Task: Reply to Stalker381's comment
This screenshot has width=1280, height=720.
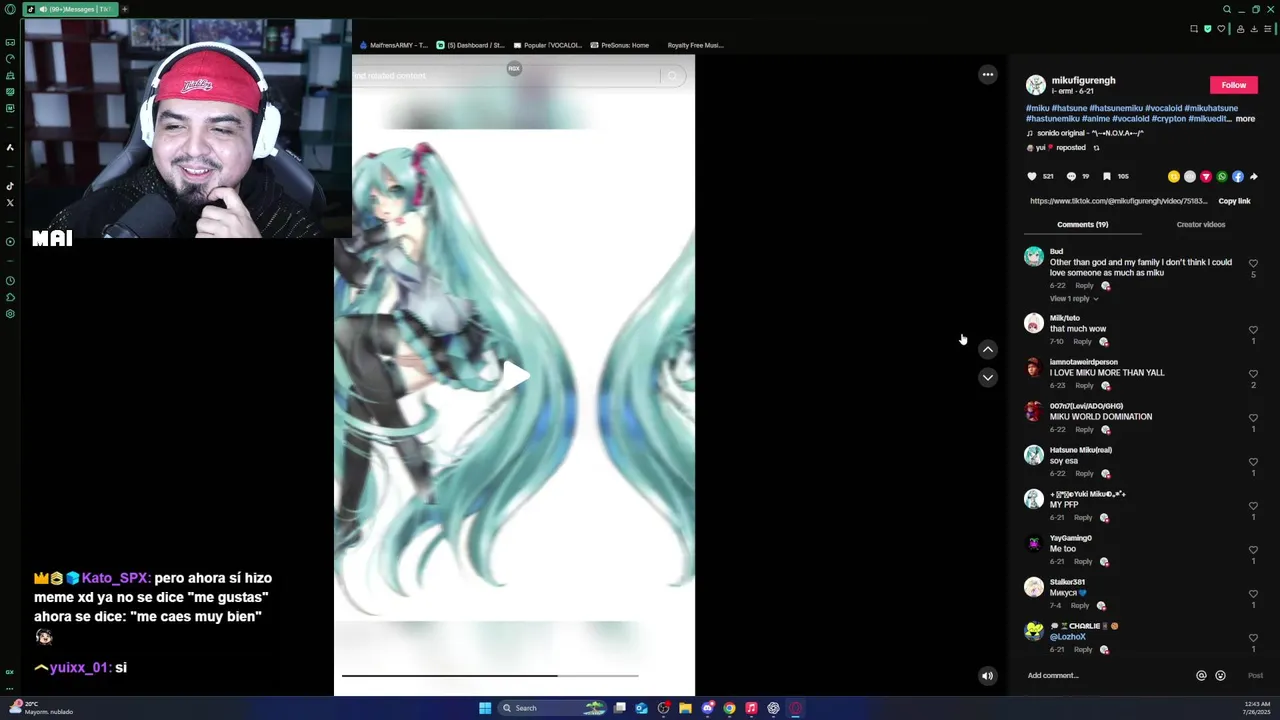Action: point(1080,606)
